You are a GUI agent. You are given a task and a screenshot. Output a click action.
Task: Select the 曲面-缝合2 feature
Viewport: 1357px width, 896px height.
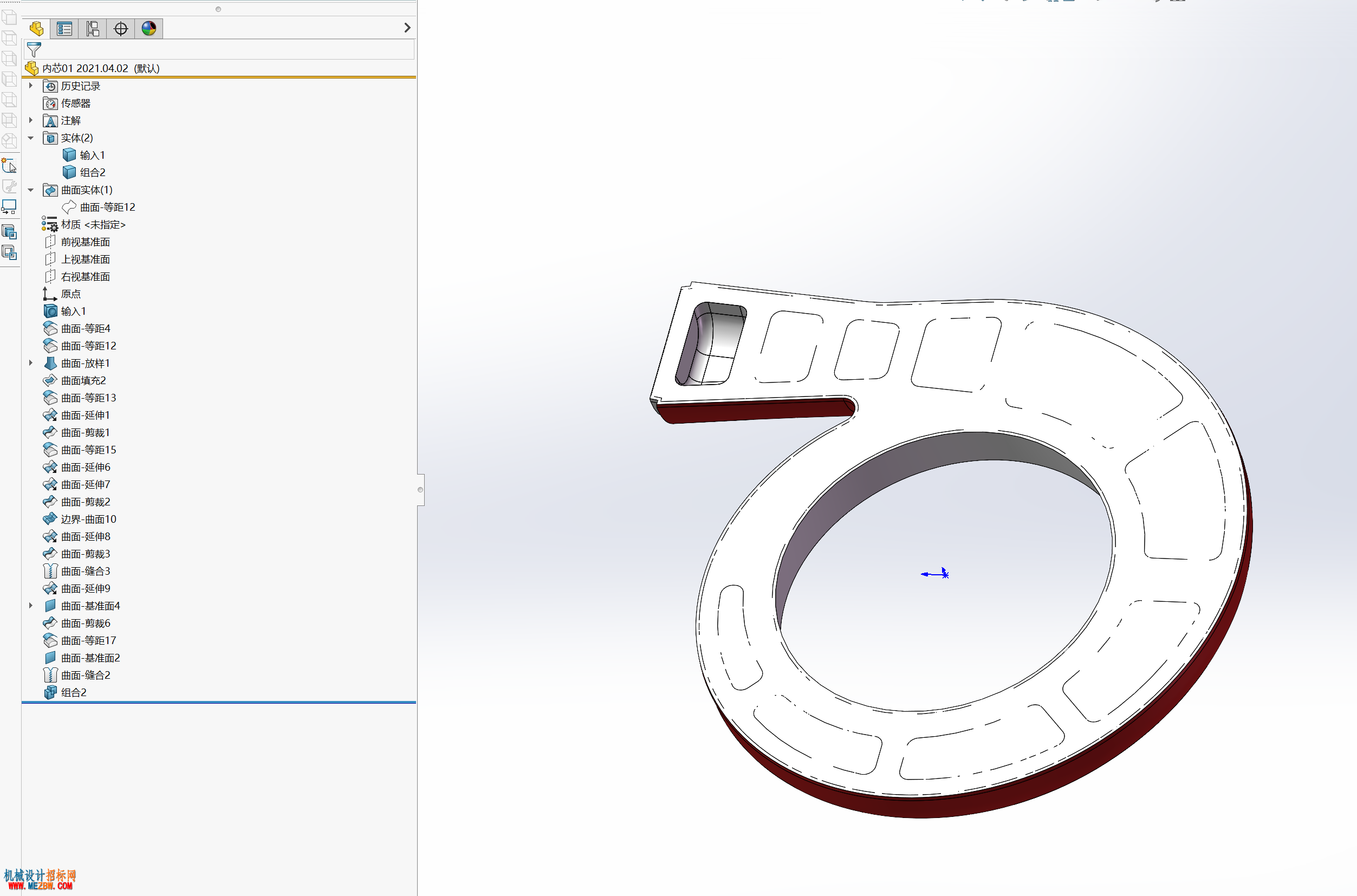[77, 675]
